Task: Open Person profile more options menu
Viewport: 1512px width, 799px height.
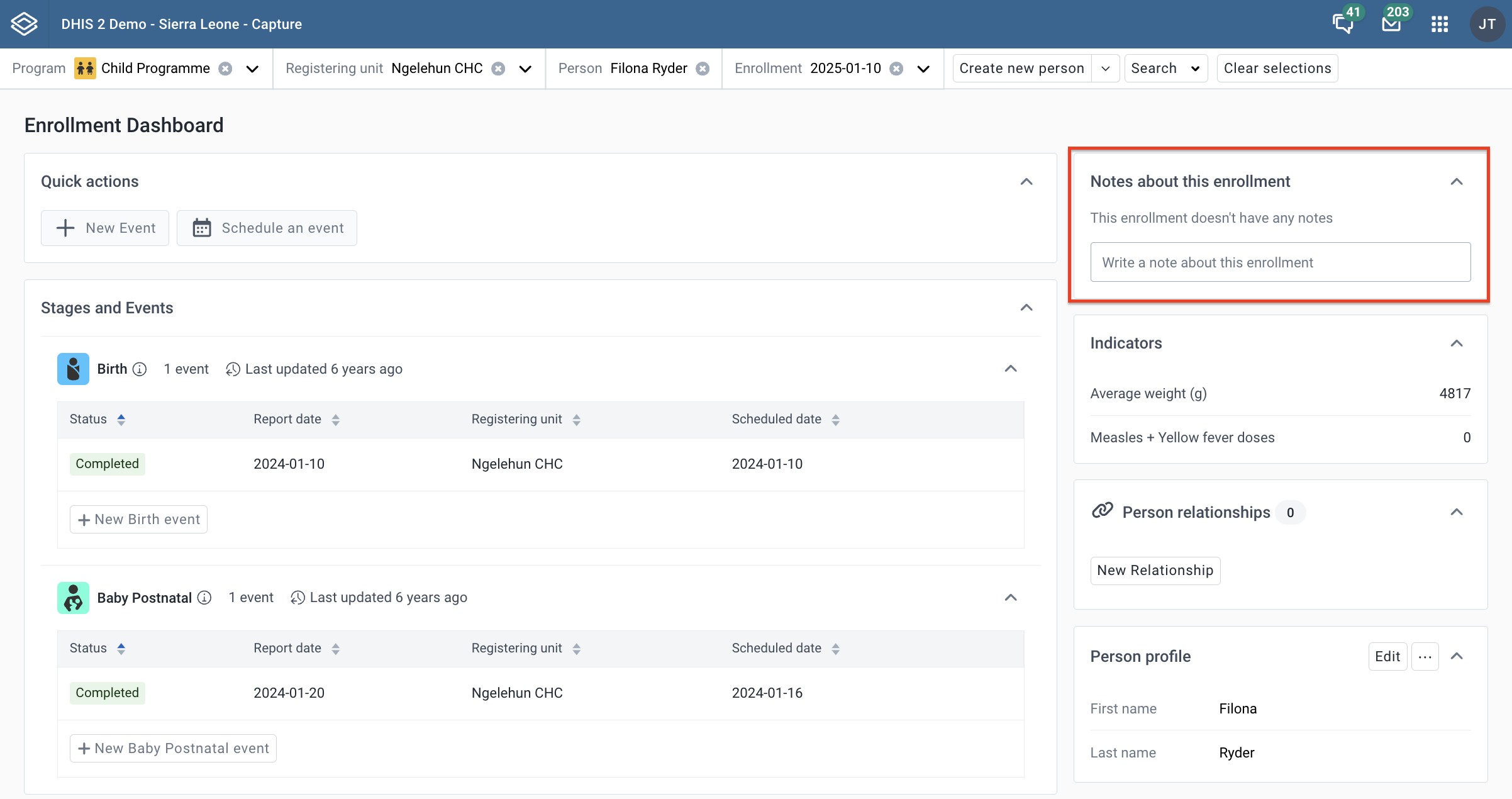Action: [x=1425, y=657]
